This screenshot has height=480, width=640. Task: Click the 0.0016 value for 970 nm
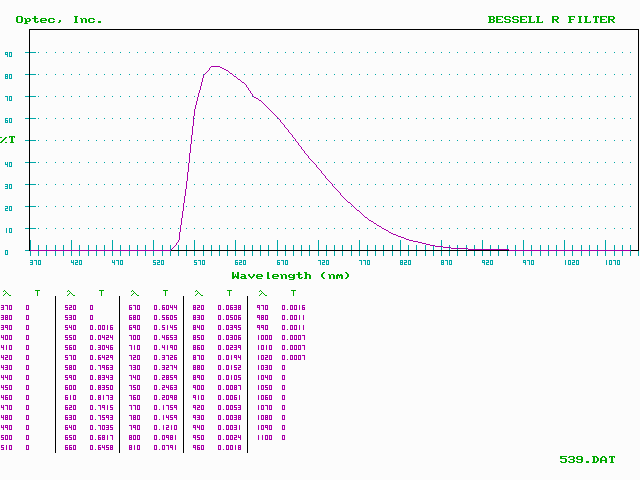click(293, 308)
